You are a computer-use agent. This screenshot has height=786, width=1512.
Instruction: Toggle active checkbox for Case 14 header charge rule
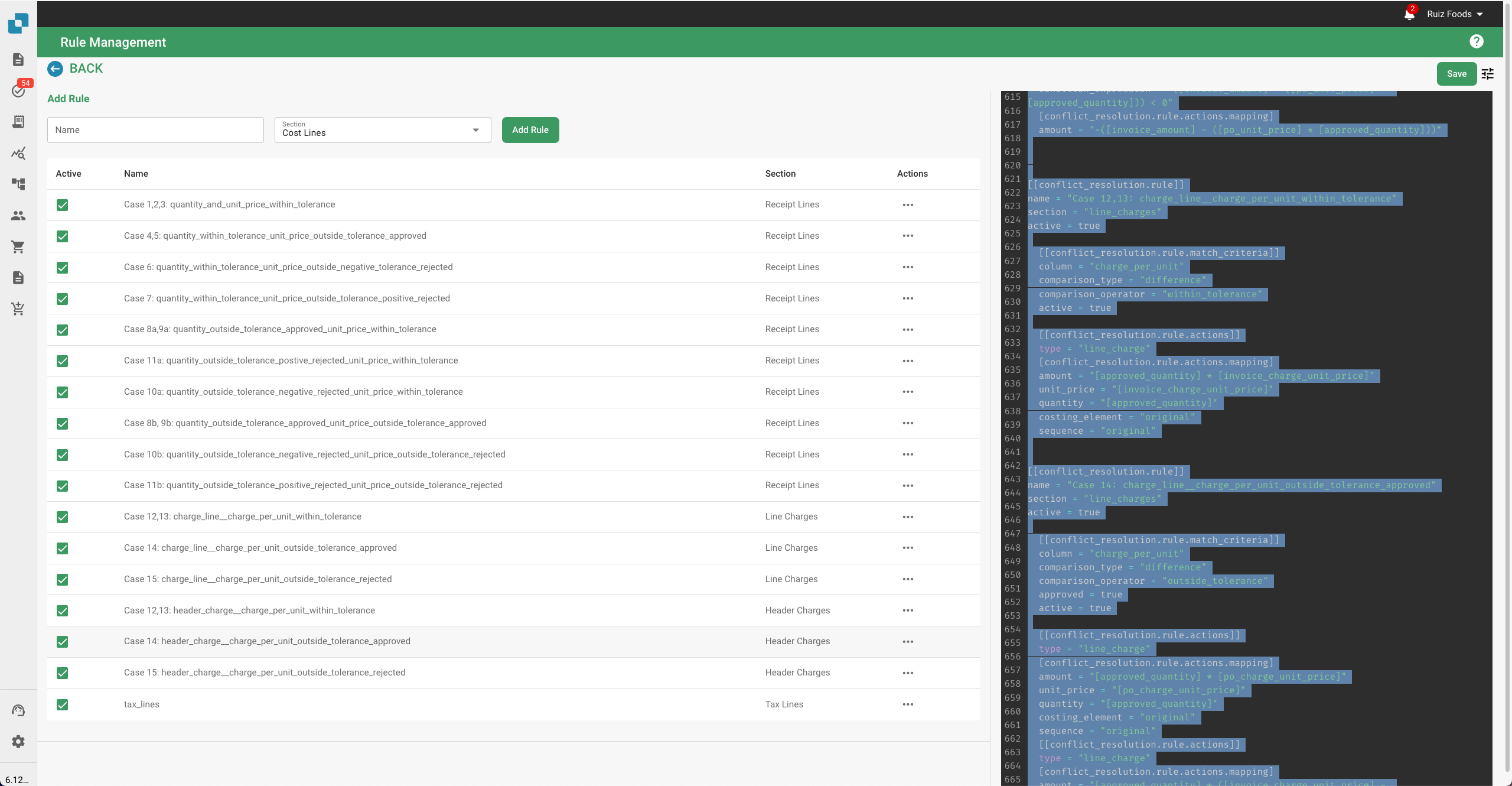pyautogui.click(x=62, y=642)
